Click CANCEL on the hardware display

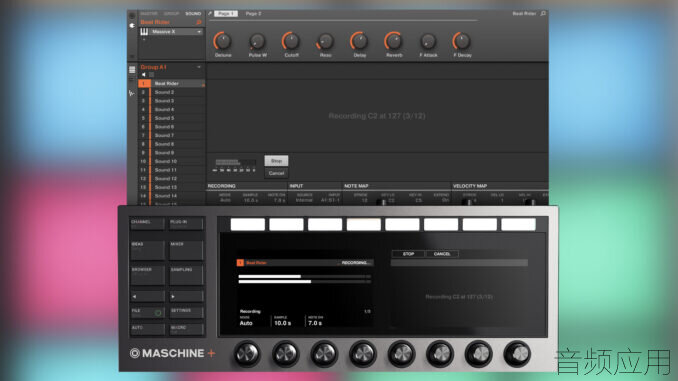442,254
